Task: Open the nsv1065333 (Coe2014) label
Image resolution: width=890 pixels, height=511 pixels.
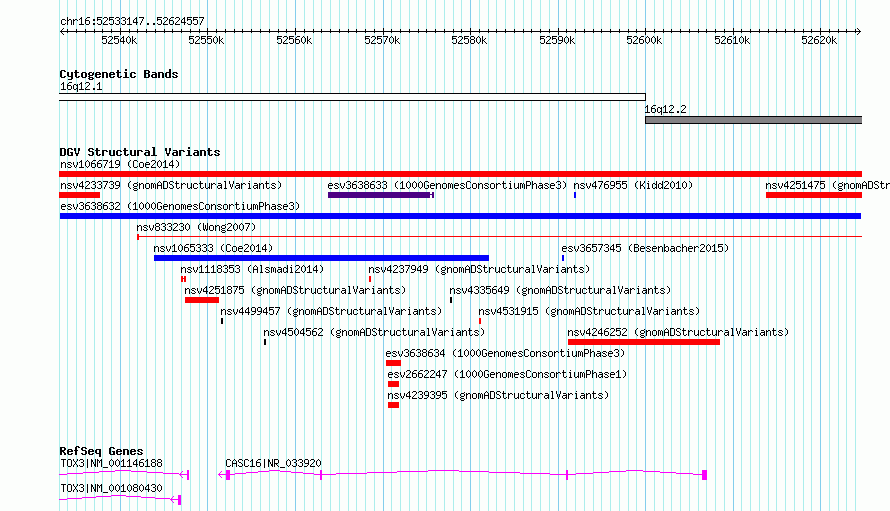Action: pos(213,248)
